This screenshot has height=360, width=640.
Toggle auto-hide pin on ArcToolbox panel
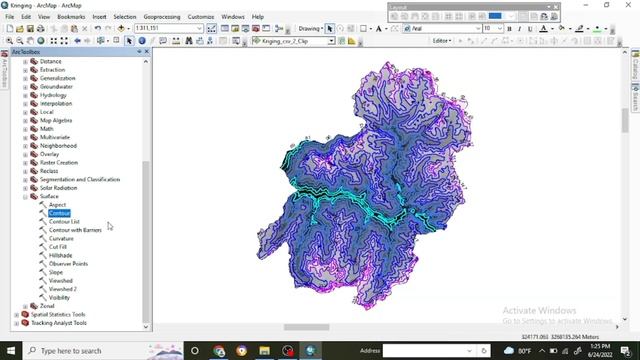pos(139,52)
